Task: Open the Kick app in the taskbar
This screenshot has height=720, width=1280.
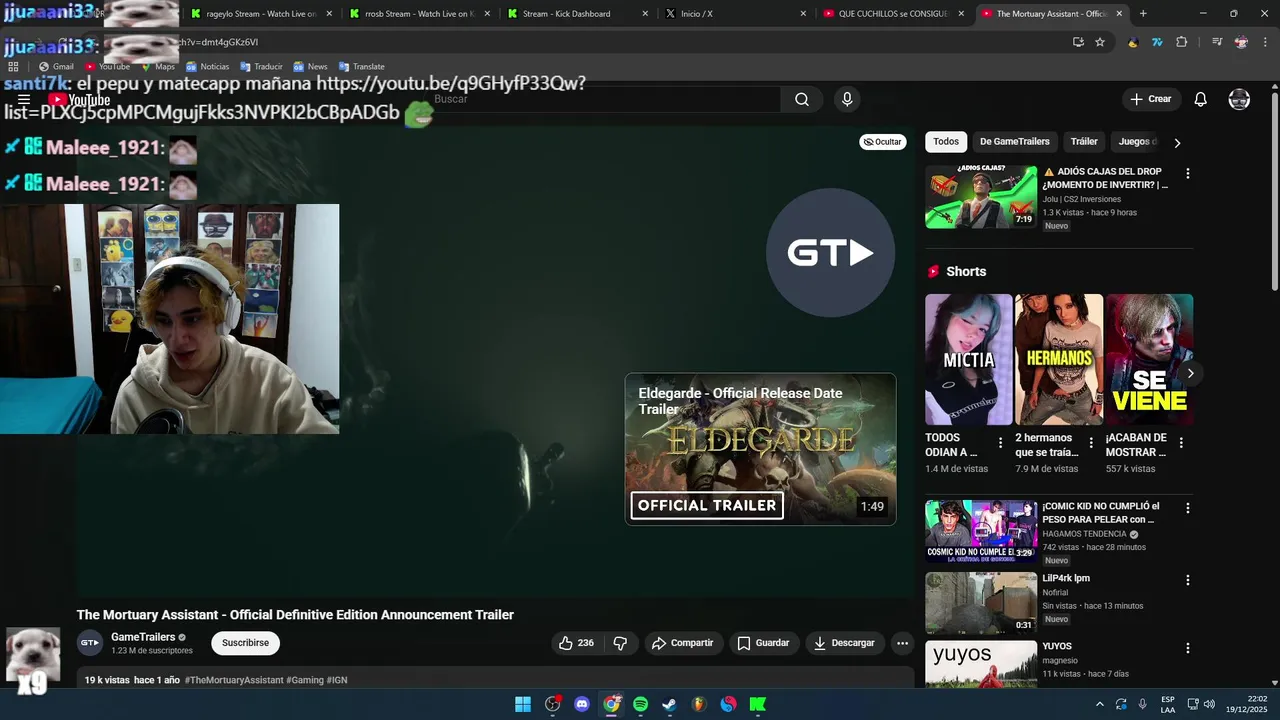Action: tap(758, 704)
